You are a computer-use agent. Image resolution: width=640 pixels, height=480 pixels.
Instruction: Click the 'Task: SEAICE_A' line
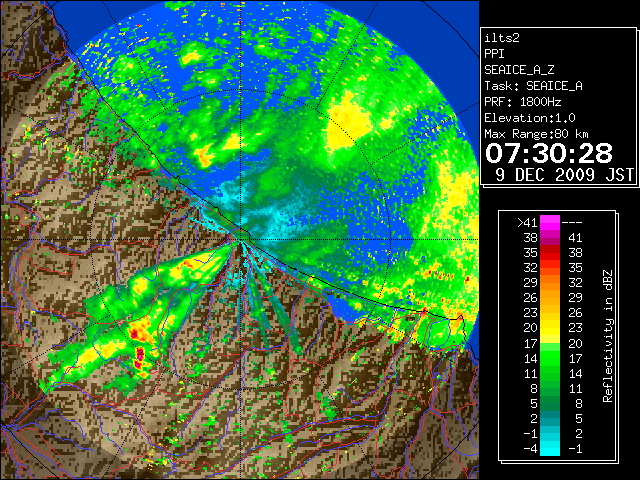[x=533, y=86]
